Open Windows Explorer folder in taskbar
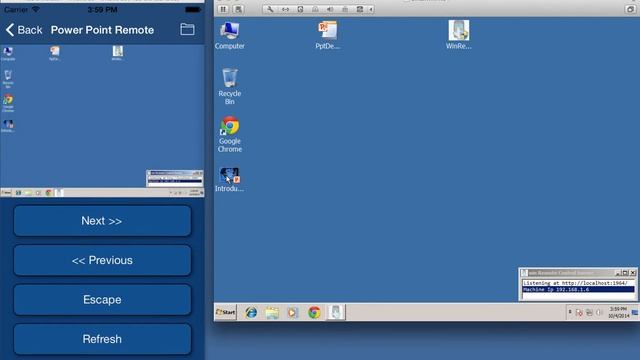This screenshot has height=360, width=640. point(272,313)
